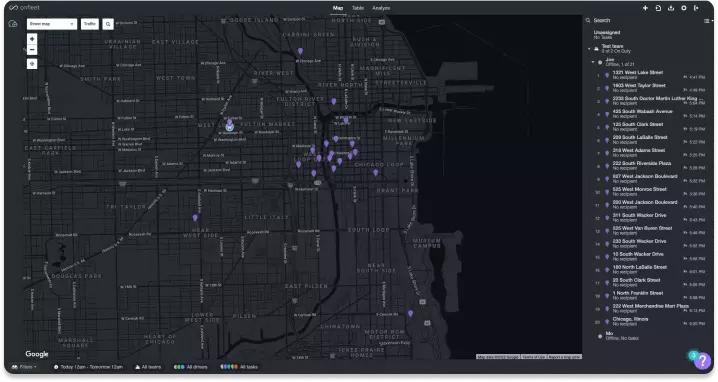Click the recenter map crosshair button
The height and width of the screenshot is (382, 718).
[x=32, y=64]
